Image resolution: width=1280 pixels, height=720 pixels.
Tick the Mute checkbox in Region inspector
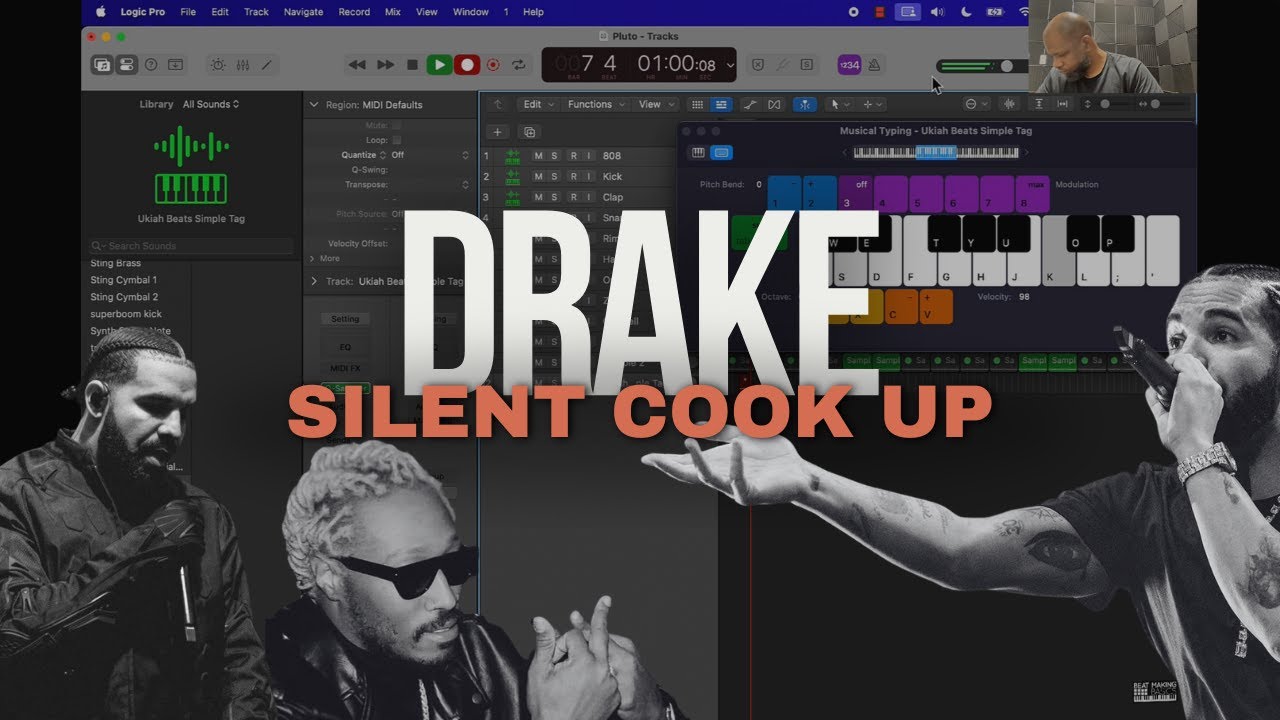396,126
